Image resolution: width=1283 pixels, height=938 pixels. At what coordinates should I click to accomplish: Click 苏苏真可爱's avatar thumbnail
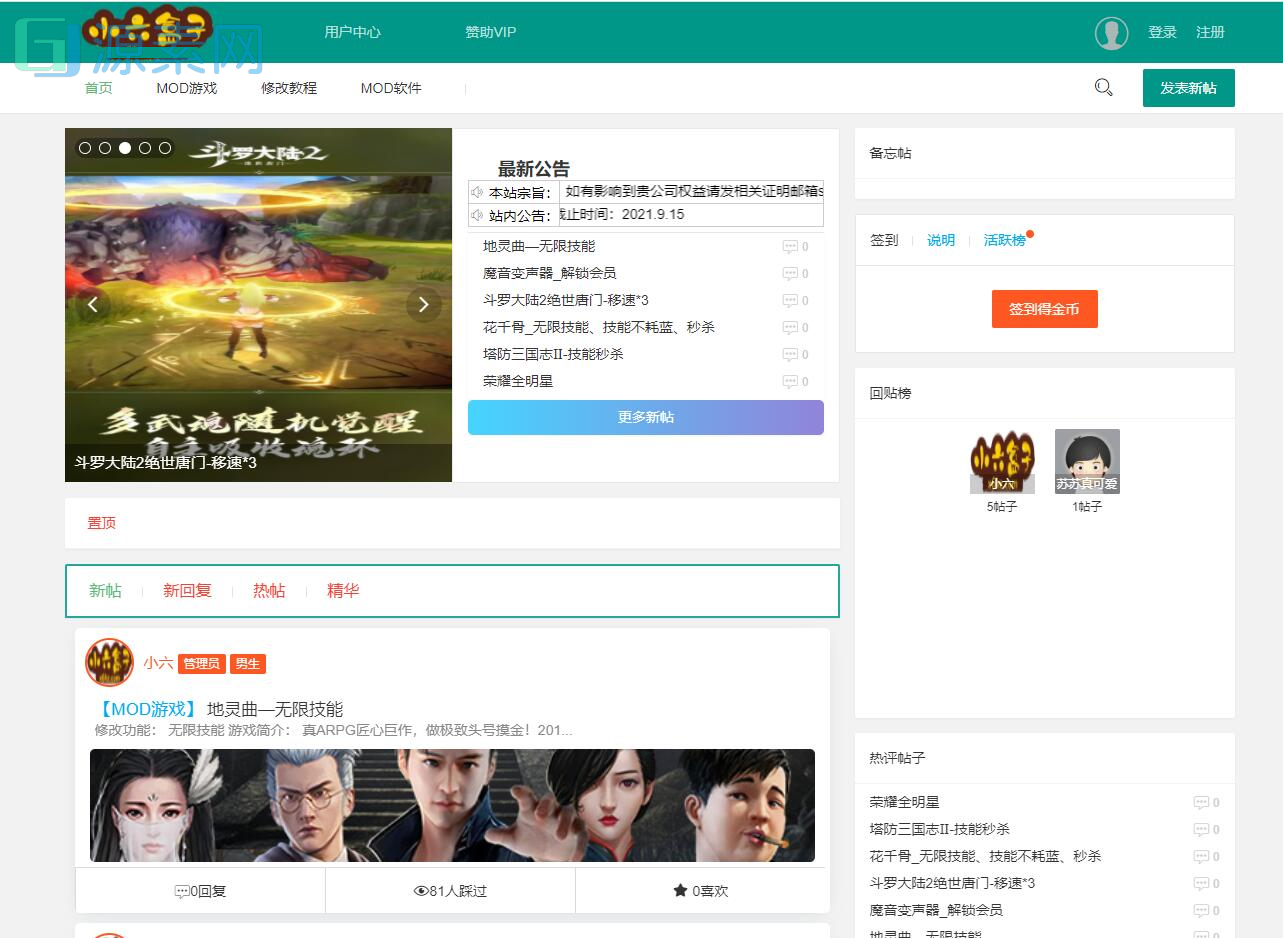tap(1087, 460)
